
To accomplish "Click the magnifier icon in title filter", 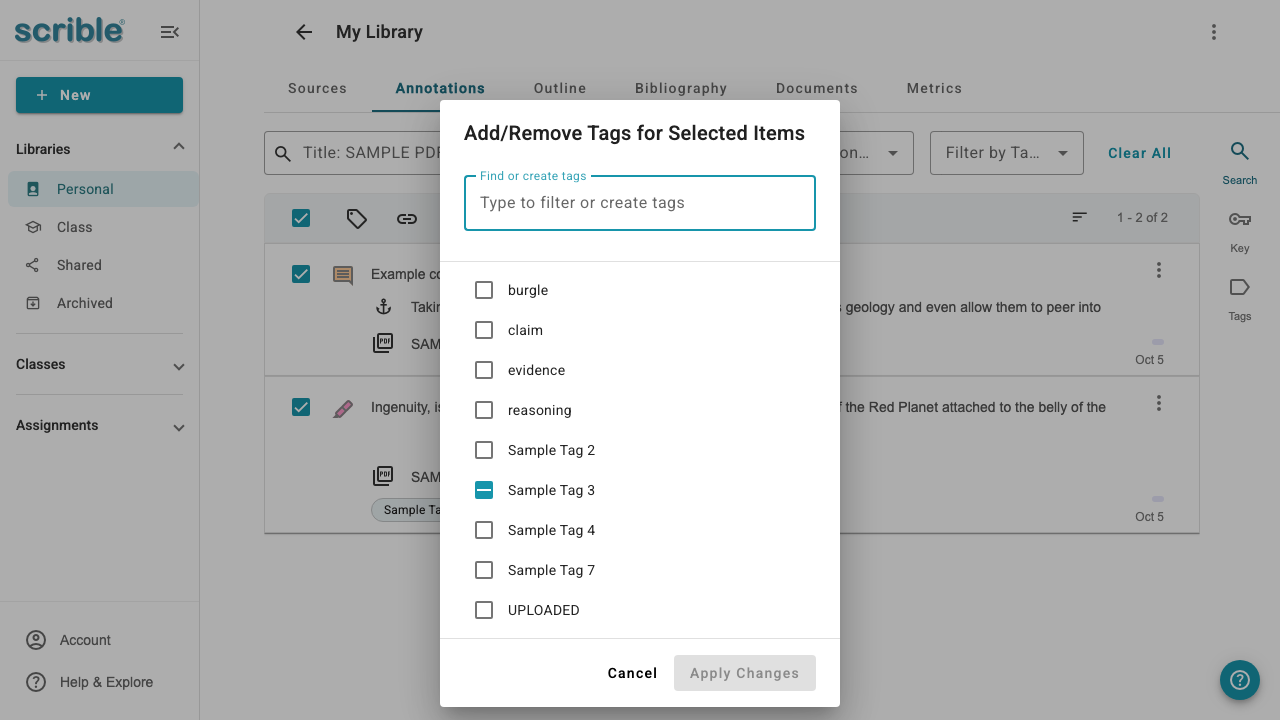I will tap(284, 153).
